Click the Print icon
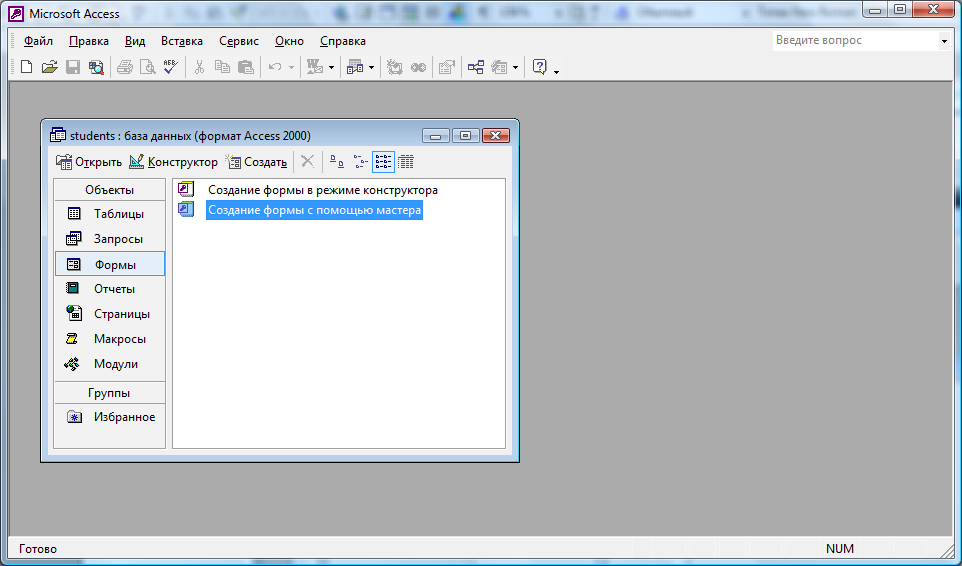The height and width of the screenshot is (566, 962). pyautogui.click(x=125, y=67)
